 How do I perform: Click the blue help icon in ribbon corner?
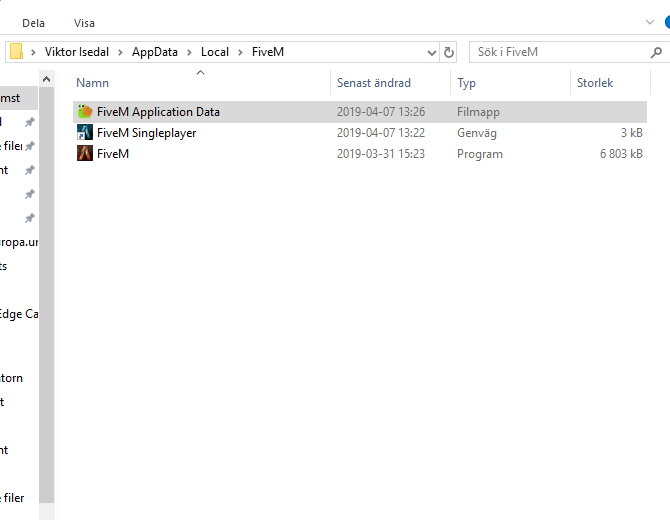pyautogui.click(x=667, y=22)
